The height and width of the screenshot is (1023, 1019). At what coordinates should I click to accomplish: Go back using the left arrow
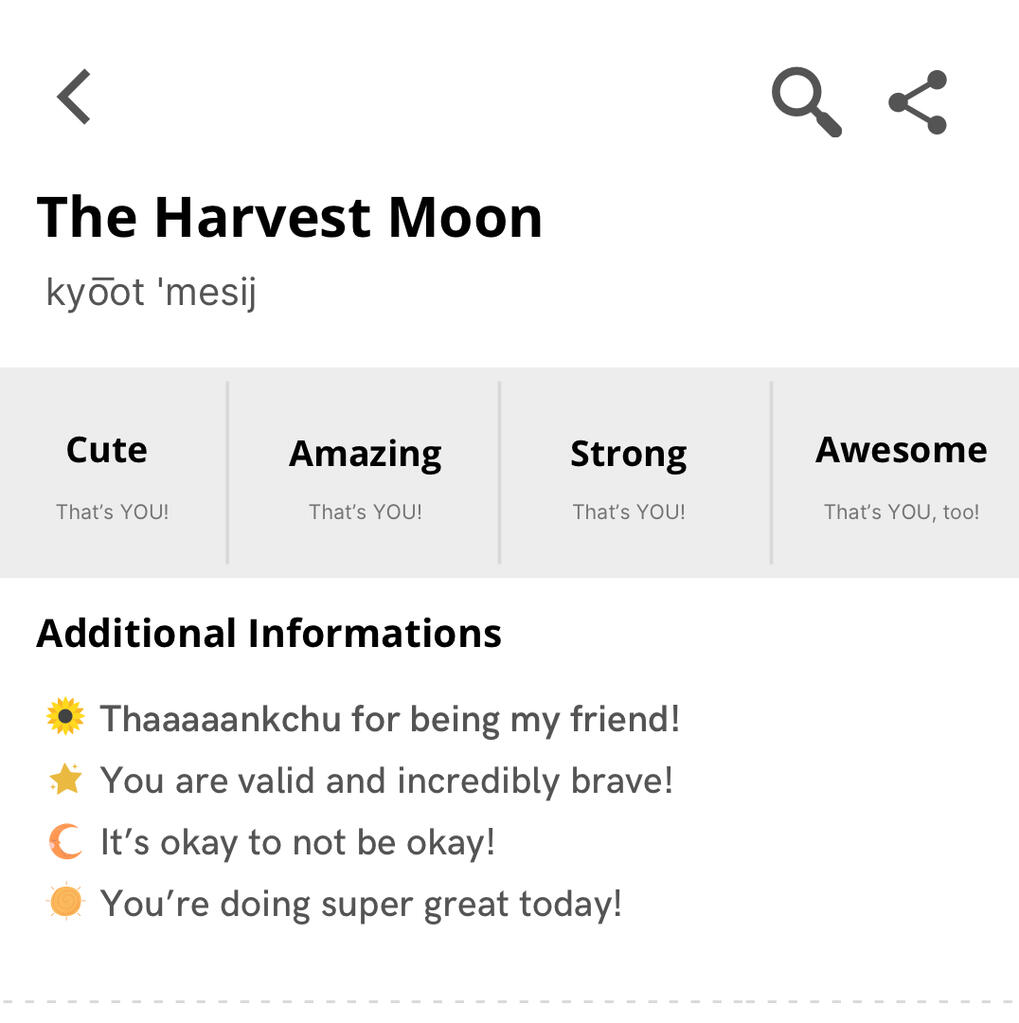coord(74,97)
